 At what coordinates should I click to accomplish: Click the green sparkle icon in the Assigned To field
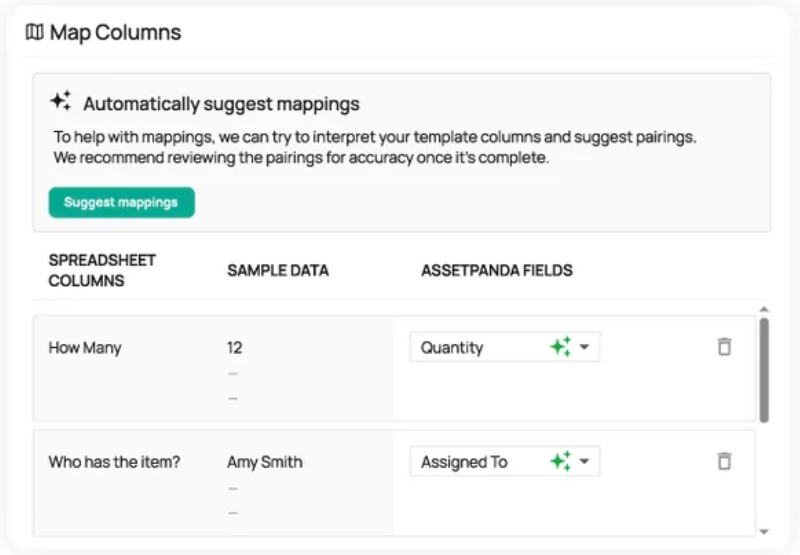560,461
